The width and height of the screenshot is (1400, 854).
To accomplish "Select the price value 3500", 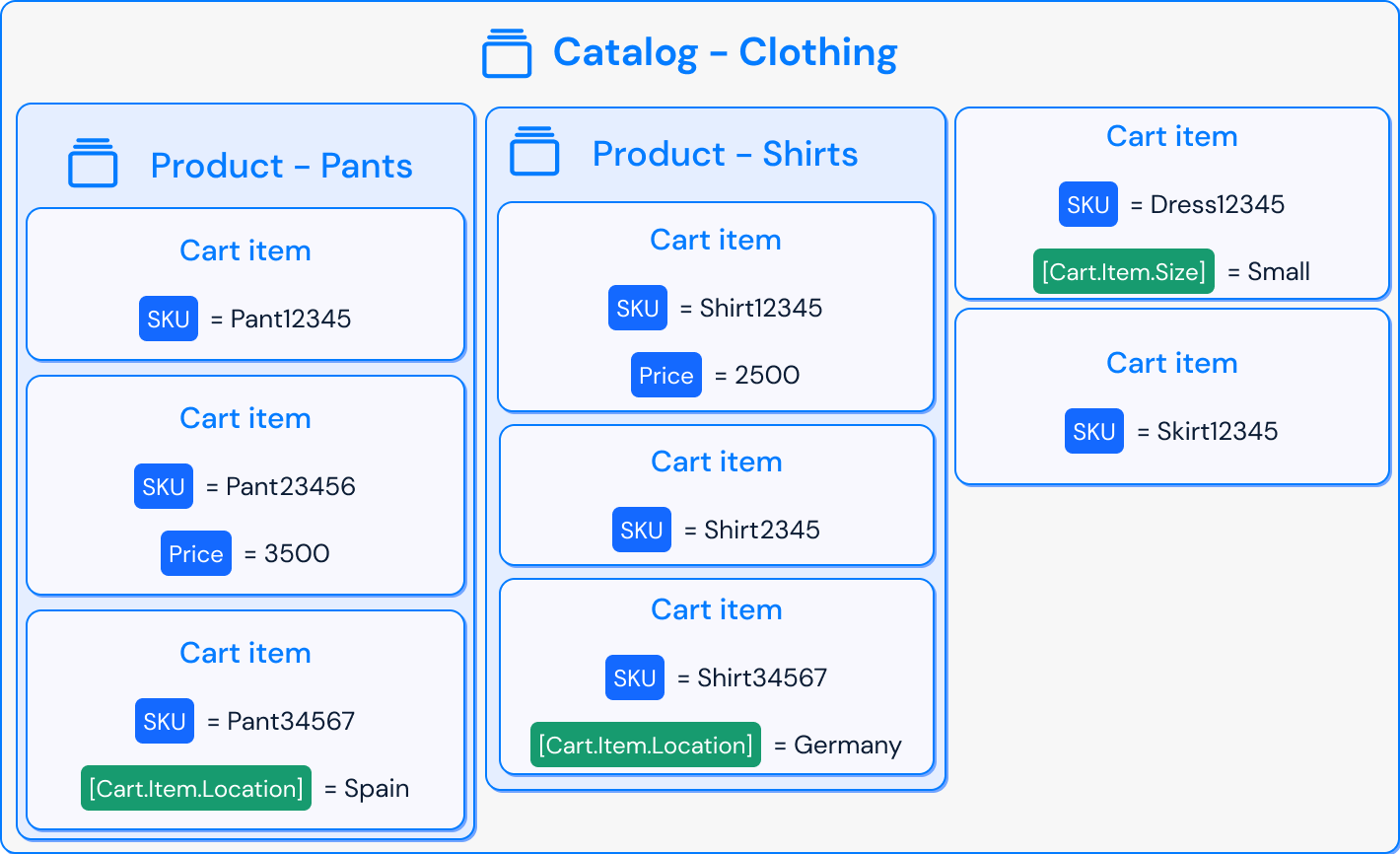I will (297, 553).
